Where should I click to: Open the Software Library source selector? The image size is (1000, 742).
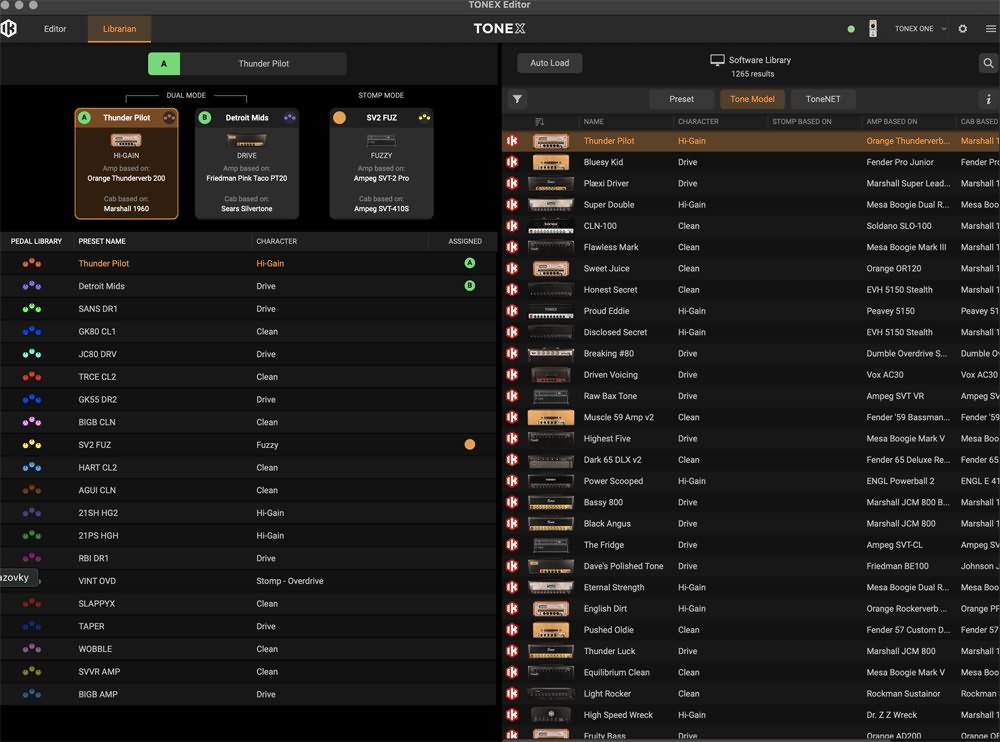click(751, 60)
